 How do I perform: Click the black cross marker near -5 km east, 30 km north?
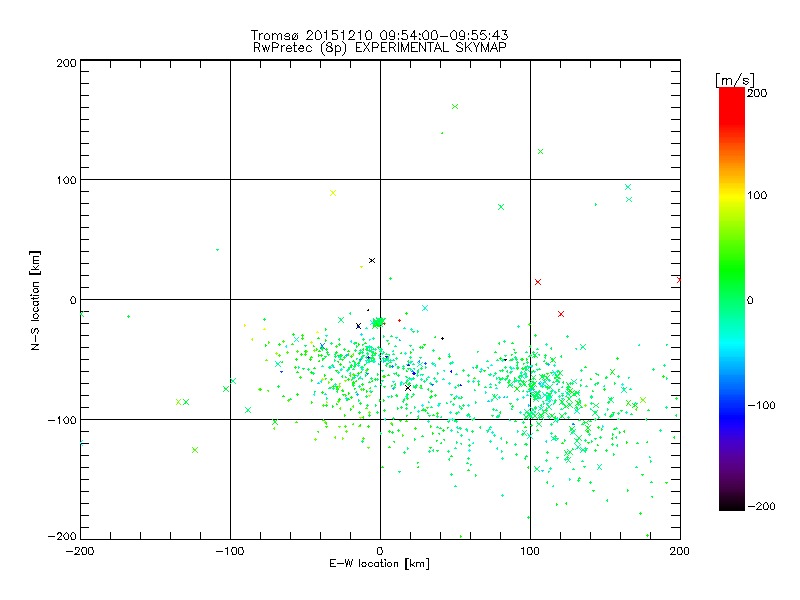coord(372,261)
